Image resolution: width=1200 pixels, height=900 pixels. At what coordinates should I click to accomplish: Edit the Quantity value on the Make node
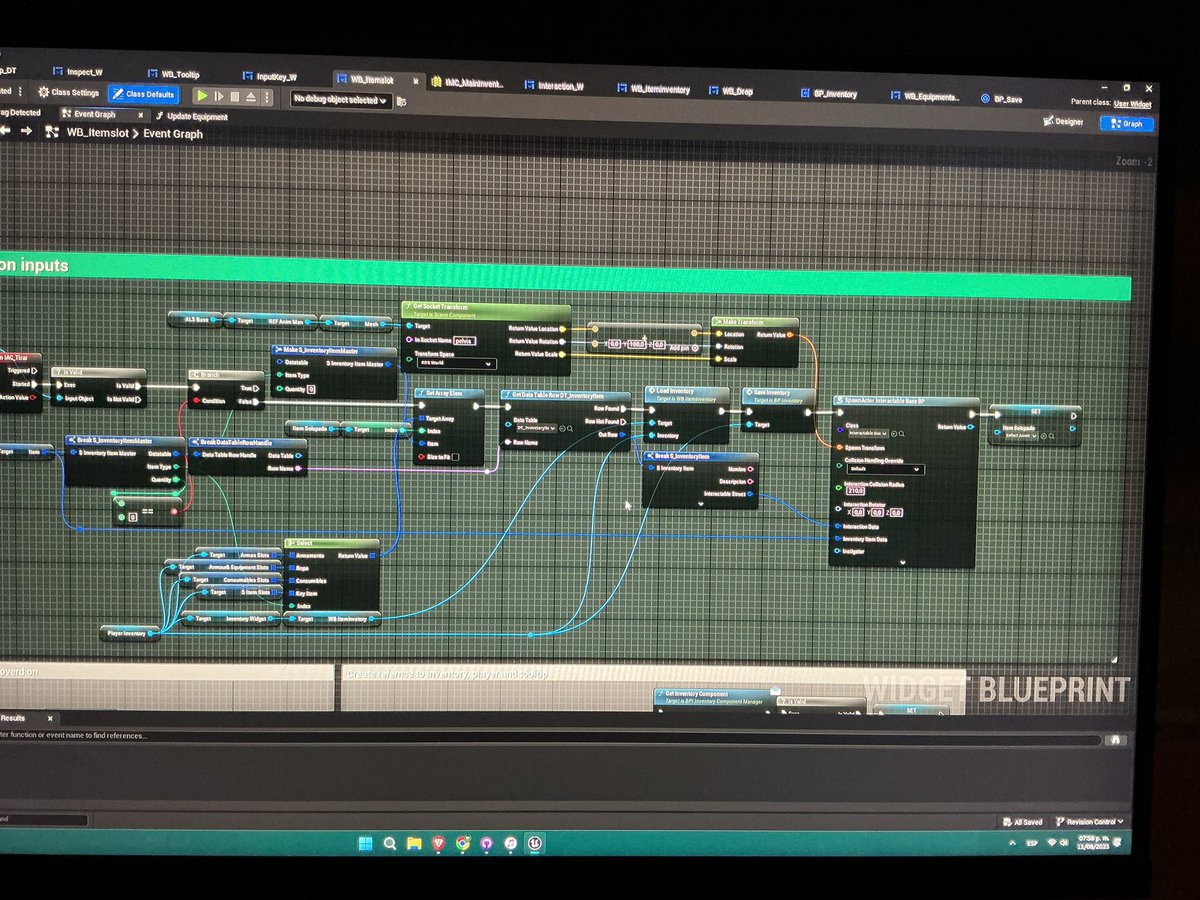pos(311,389)
